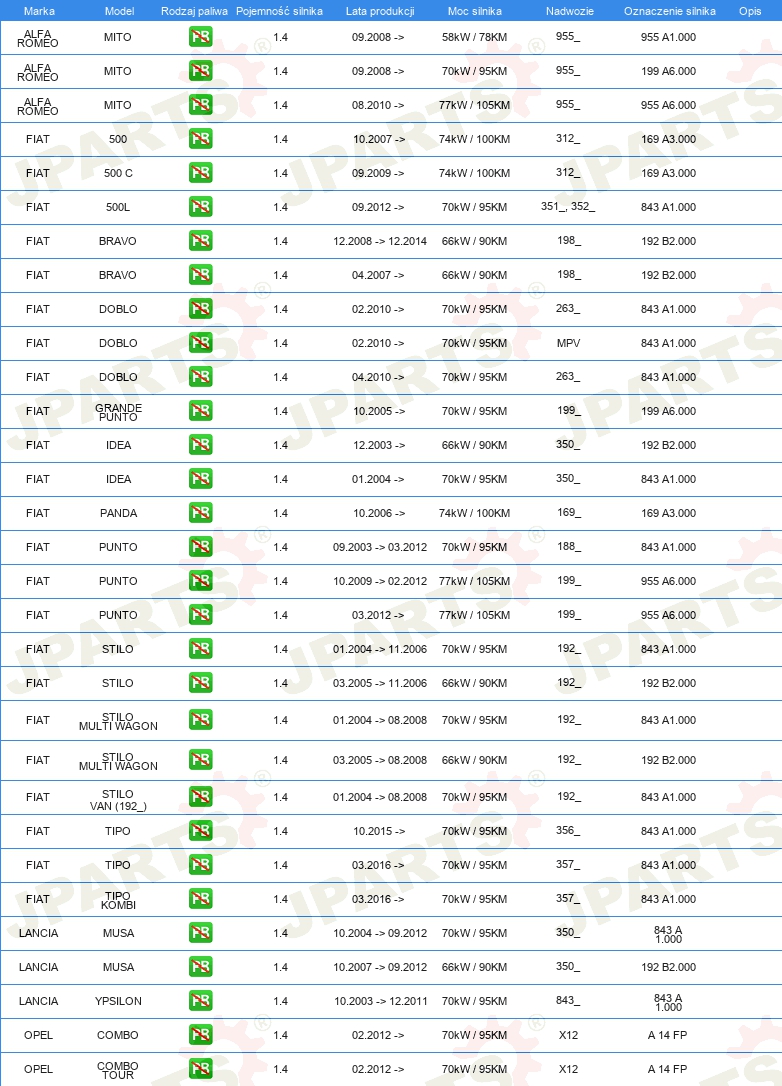Click fuel icon for Stilo Van (192_)
782x1086 pixels.
[x=201, y=796]
